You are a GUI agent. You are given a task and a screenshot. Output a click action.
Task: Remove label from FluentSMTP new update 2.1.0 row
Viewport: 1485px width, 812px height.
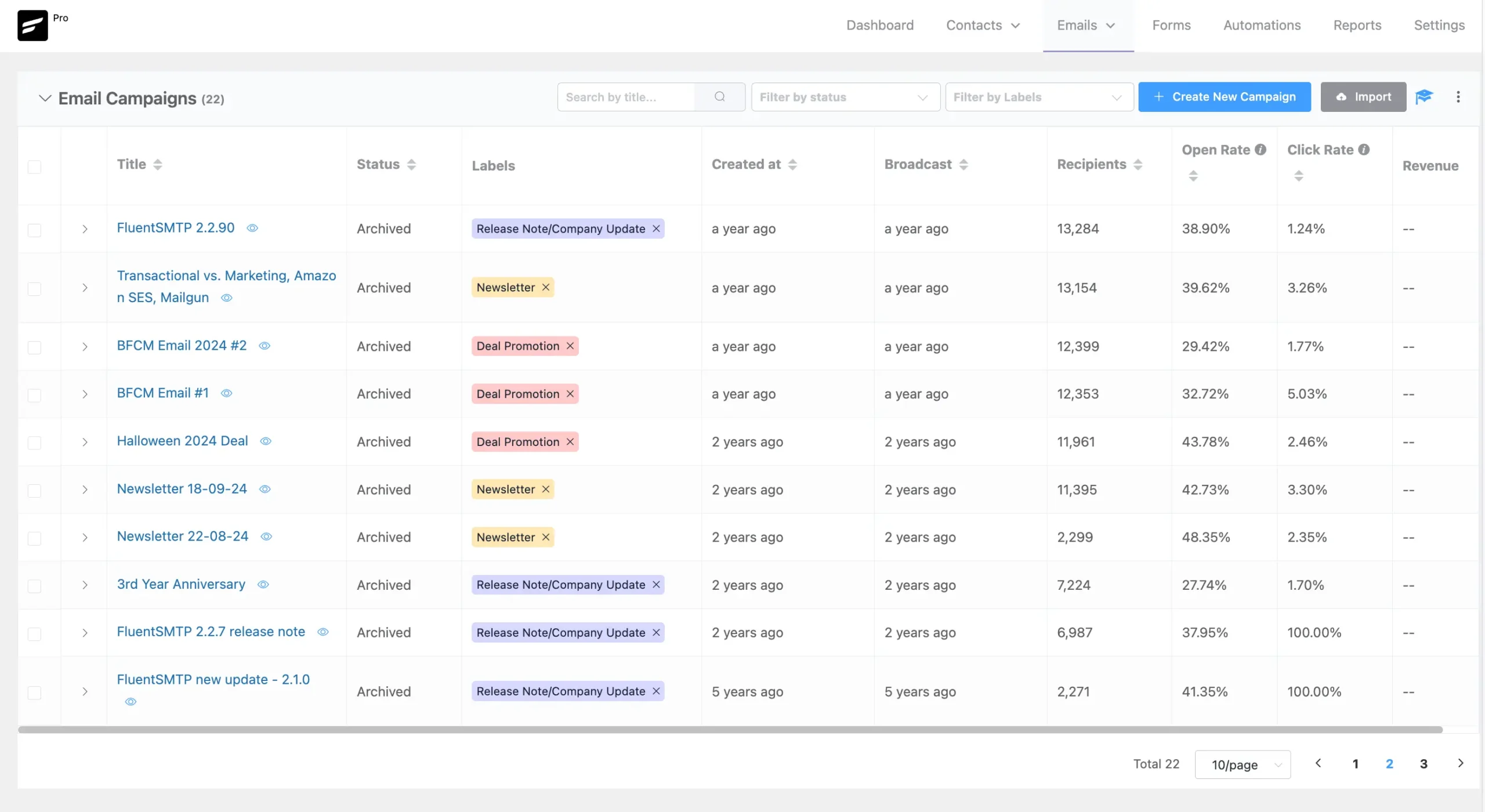coord(656,691)
